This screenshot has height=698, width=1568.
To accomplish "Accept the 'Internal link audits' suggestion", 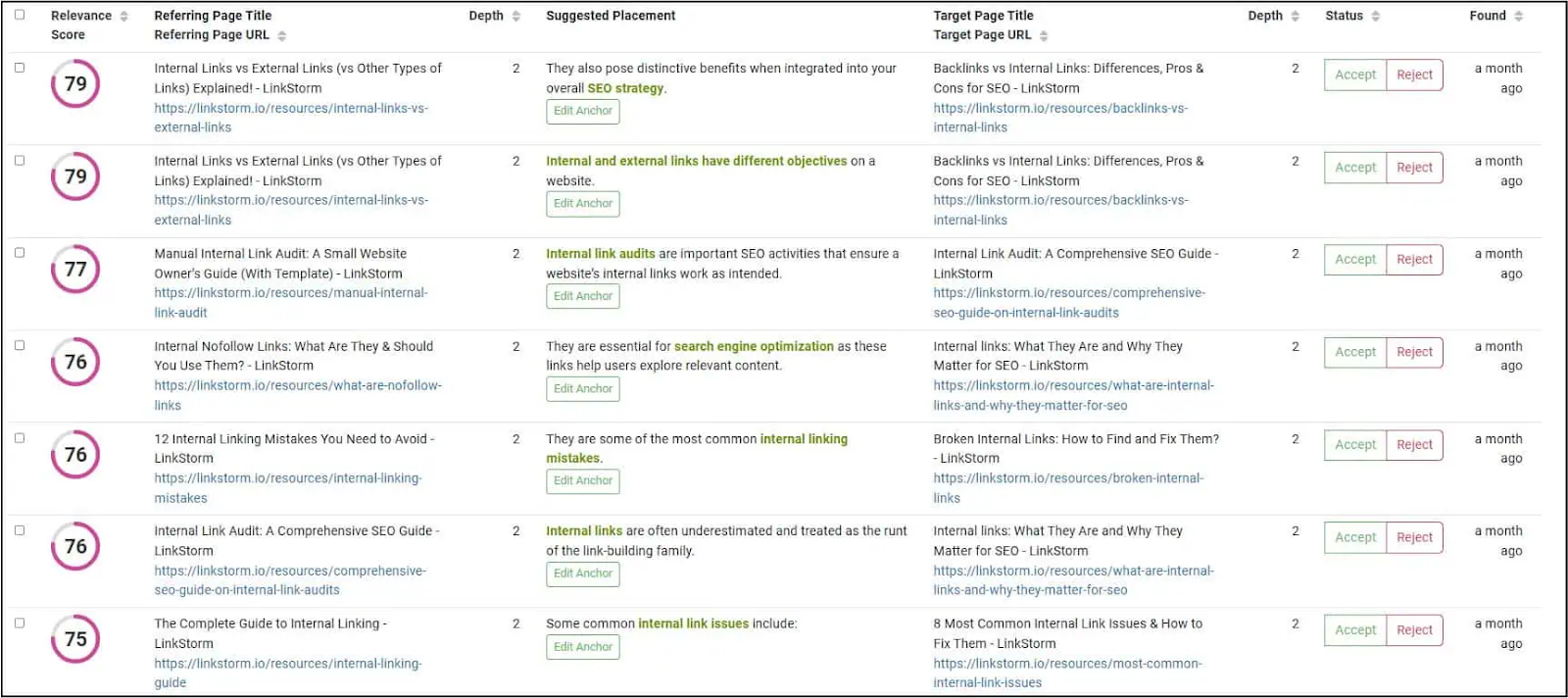I will click(1355, 260).
